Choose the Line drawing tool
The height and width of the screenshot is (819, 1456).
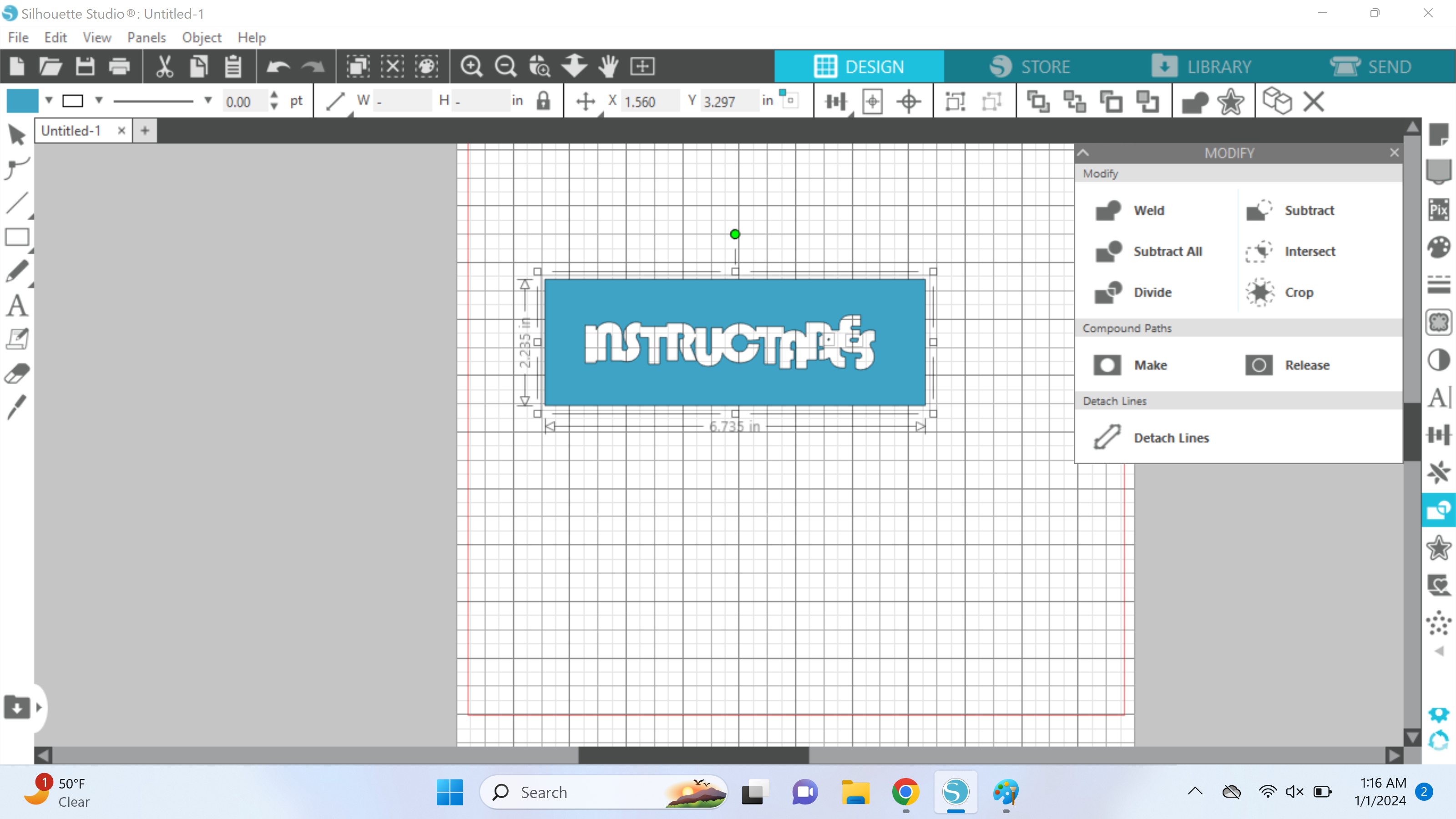point(17,203)
